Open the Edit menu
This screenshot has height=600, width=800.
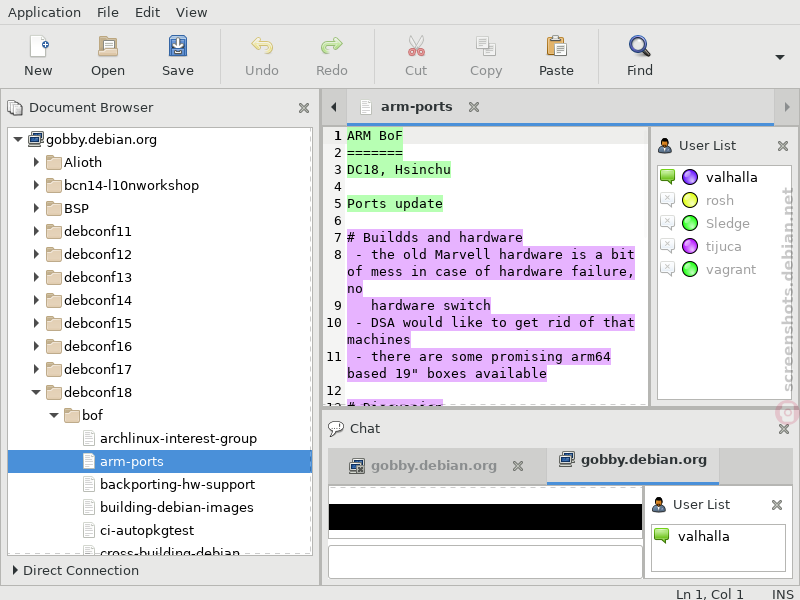click(x=147, y=12)
